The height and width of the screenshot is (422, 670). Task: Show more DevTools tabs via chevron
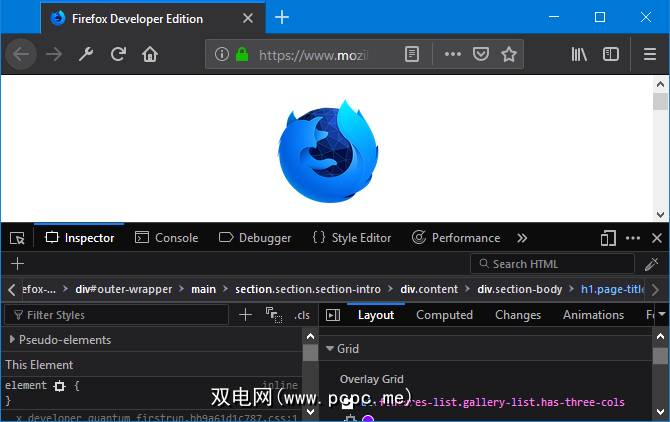click(x=521, y=238)
